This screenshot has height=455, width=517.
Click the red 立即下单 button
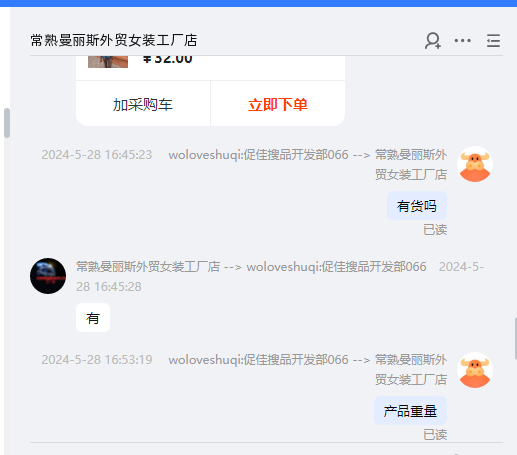click(278, 104)
